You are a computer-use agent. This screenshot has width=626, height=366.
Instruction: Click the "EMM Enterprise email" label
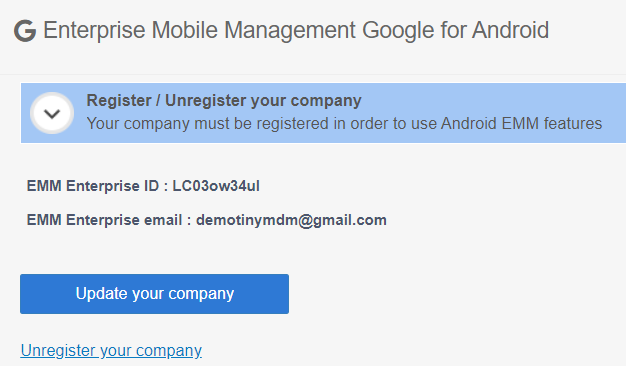click(x=104, y=220)
